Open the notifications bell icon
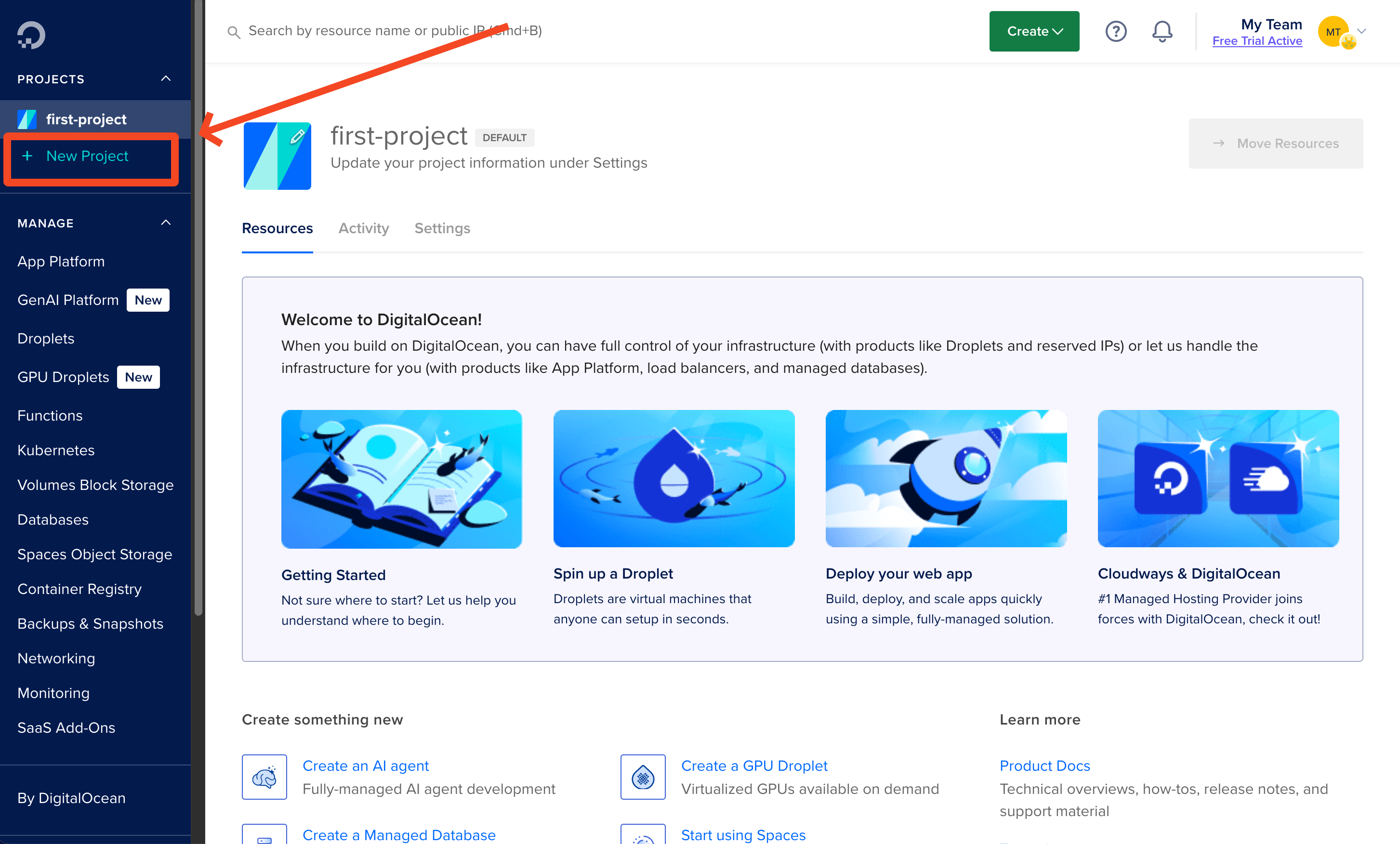Image resolution: width=1400 pixels, height=844 pixels. pos(1162,31)
